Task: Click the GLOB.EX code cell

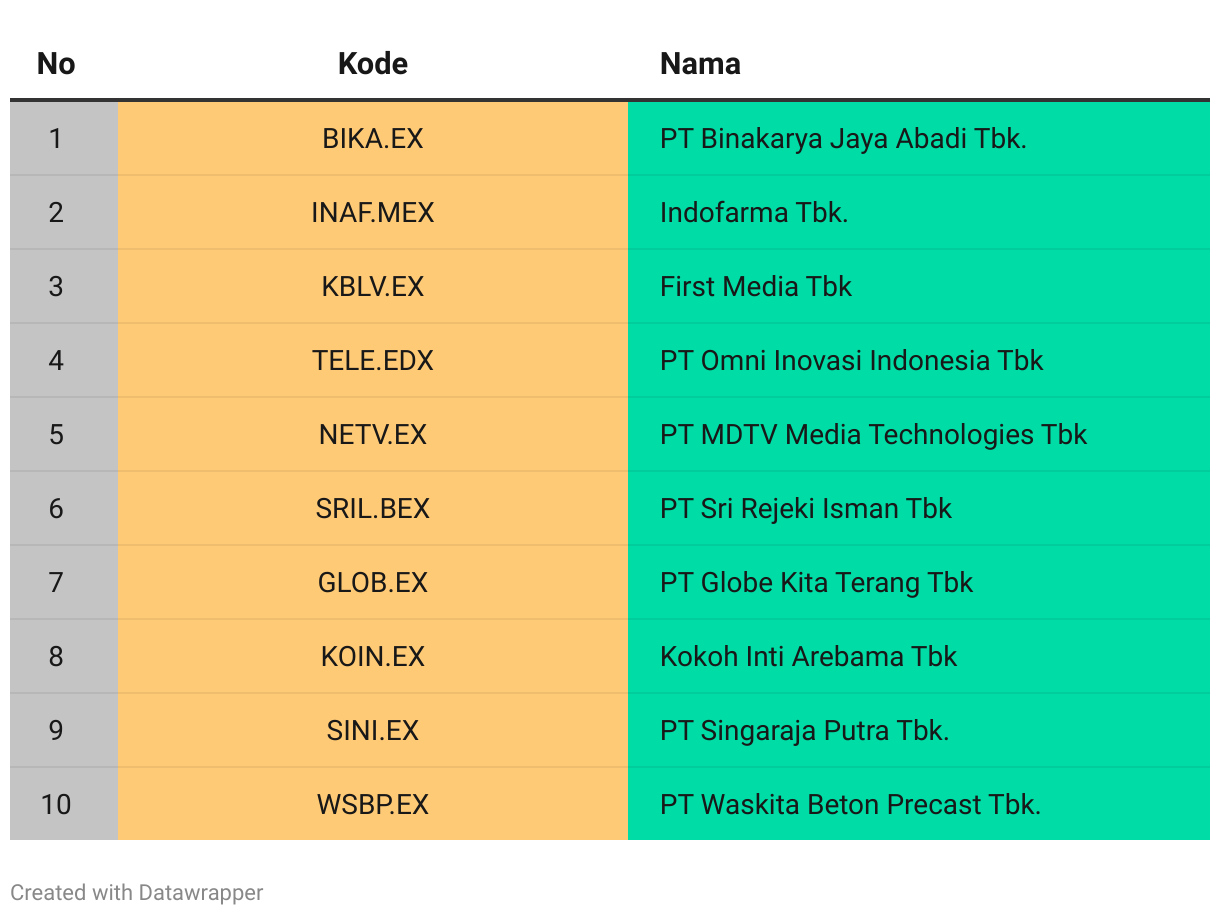Action: click(x=373, y=582)
